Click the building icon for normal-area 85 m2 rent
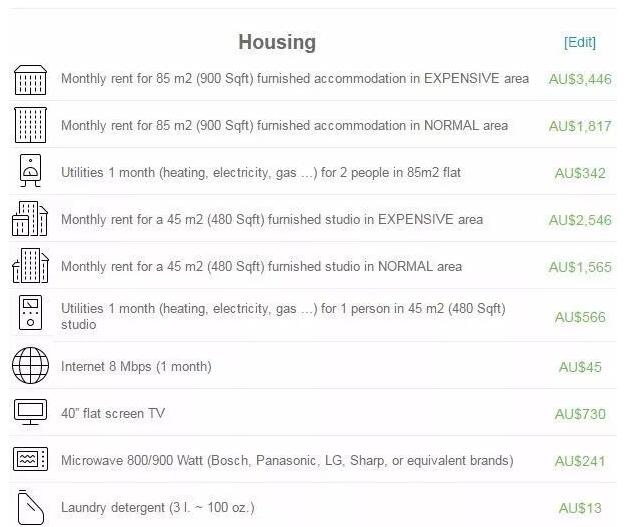This screenshot has width=631, height=527. click(x=30, y=126)
